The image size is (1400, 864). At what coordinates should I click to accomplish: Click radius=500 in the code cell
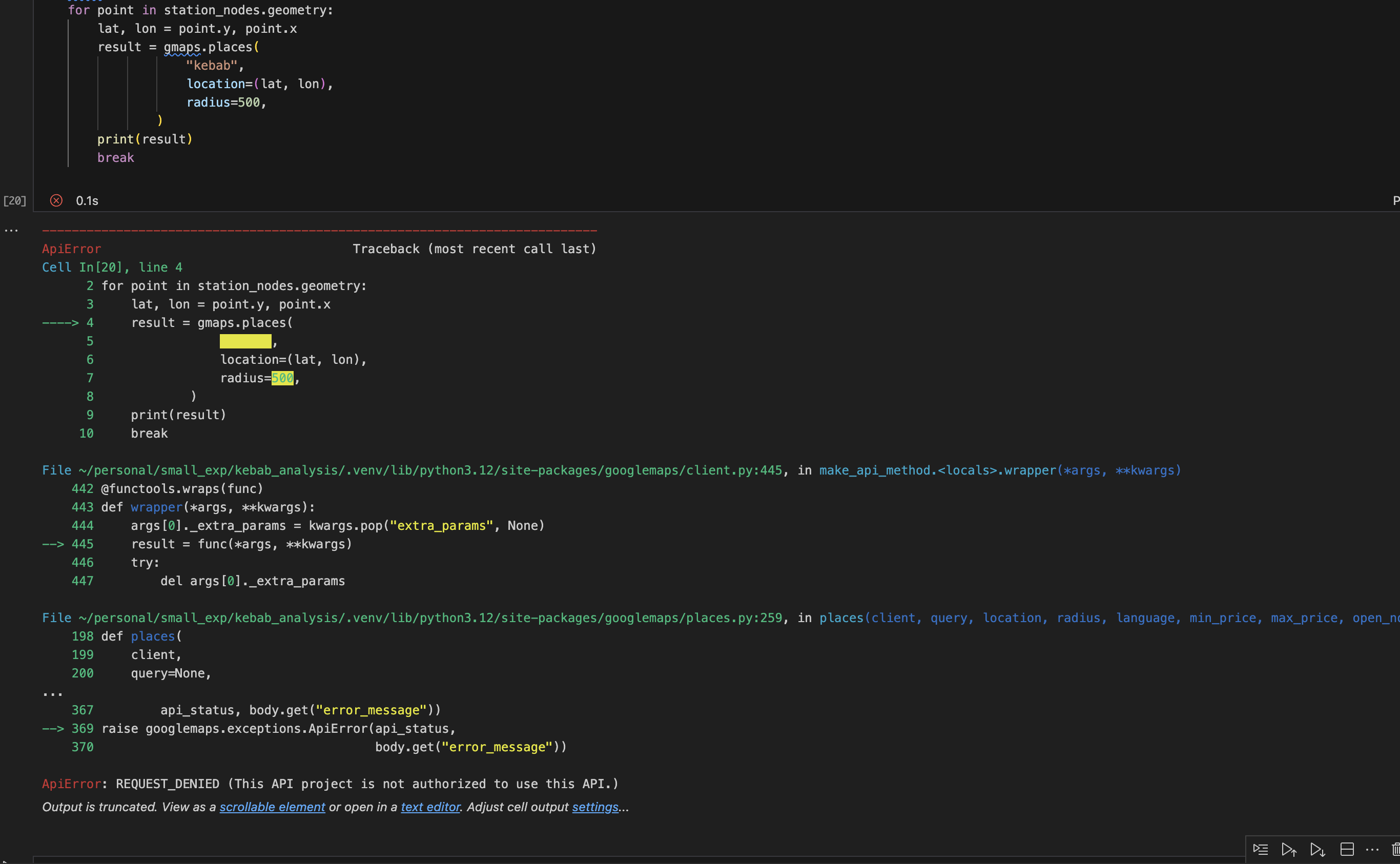pyautogui.click(x=223, y=102)
